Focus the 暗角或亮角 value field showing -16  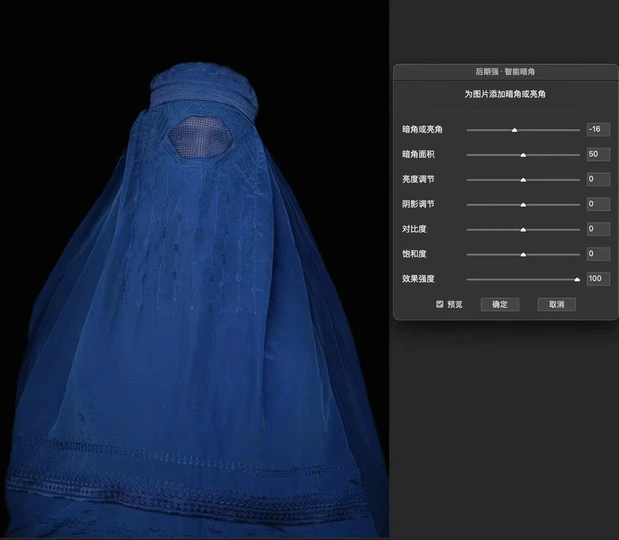(598, 130)
